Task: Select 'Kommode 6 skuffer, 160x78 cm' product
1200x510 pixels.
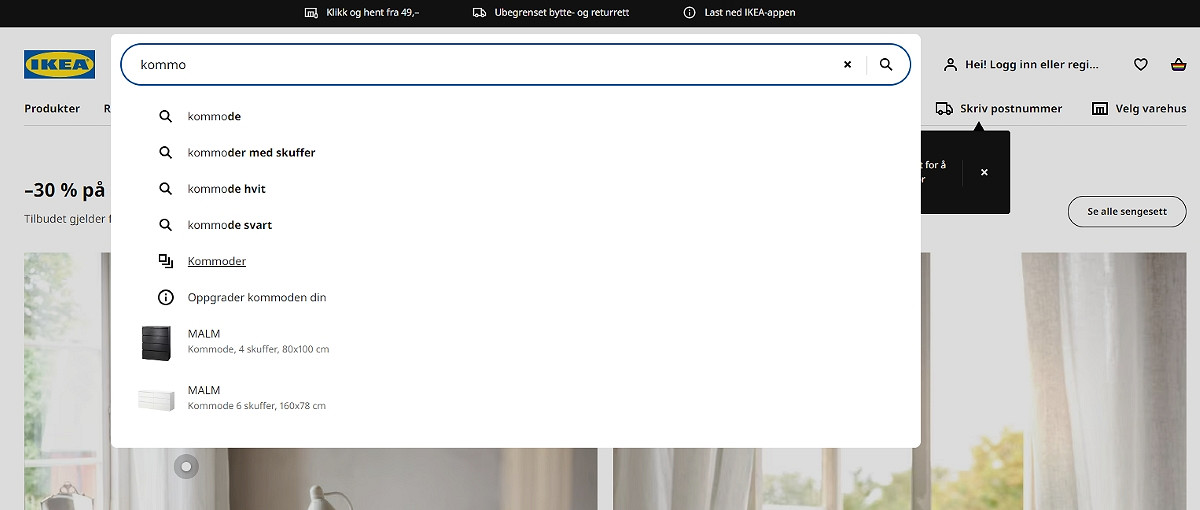Action: (x=257, y=405)
